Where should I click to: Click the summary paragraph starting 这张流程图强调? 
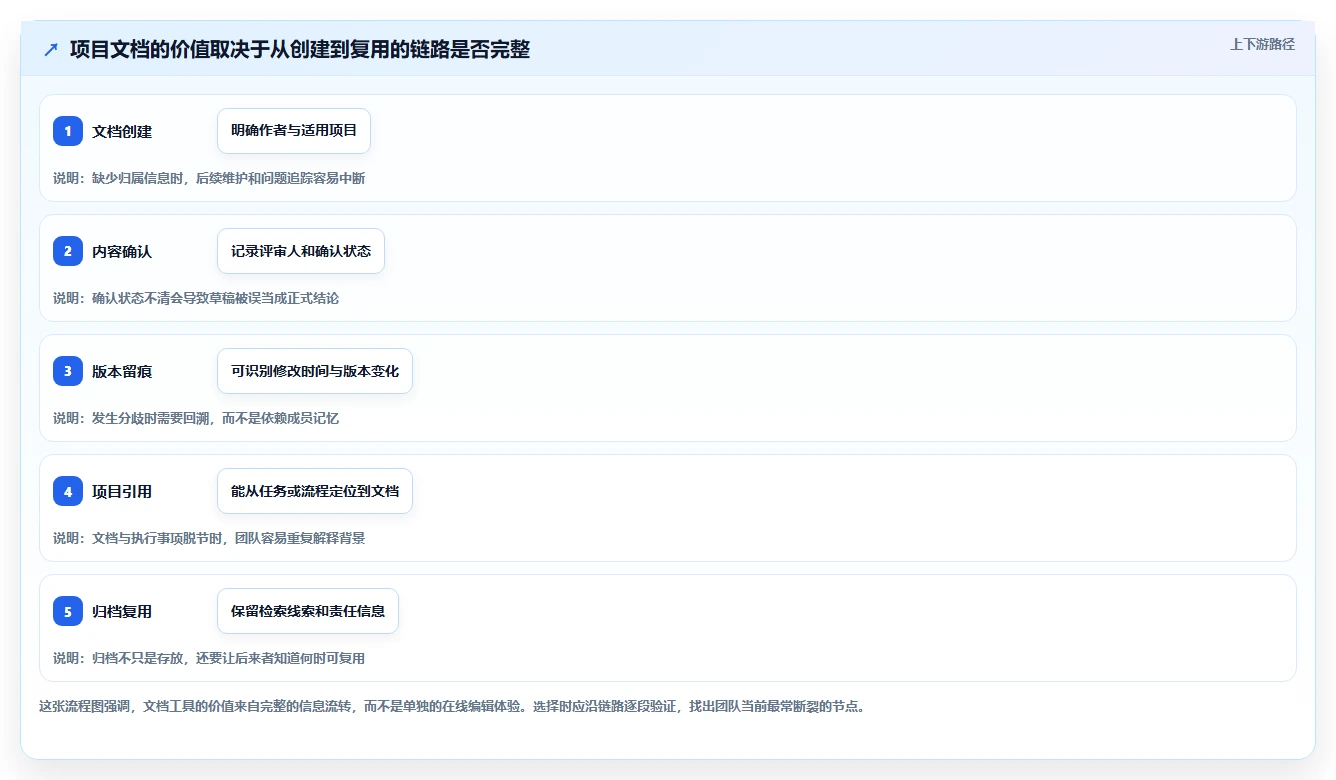tap(452, 706)
